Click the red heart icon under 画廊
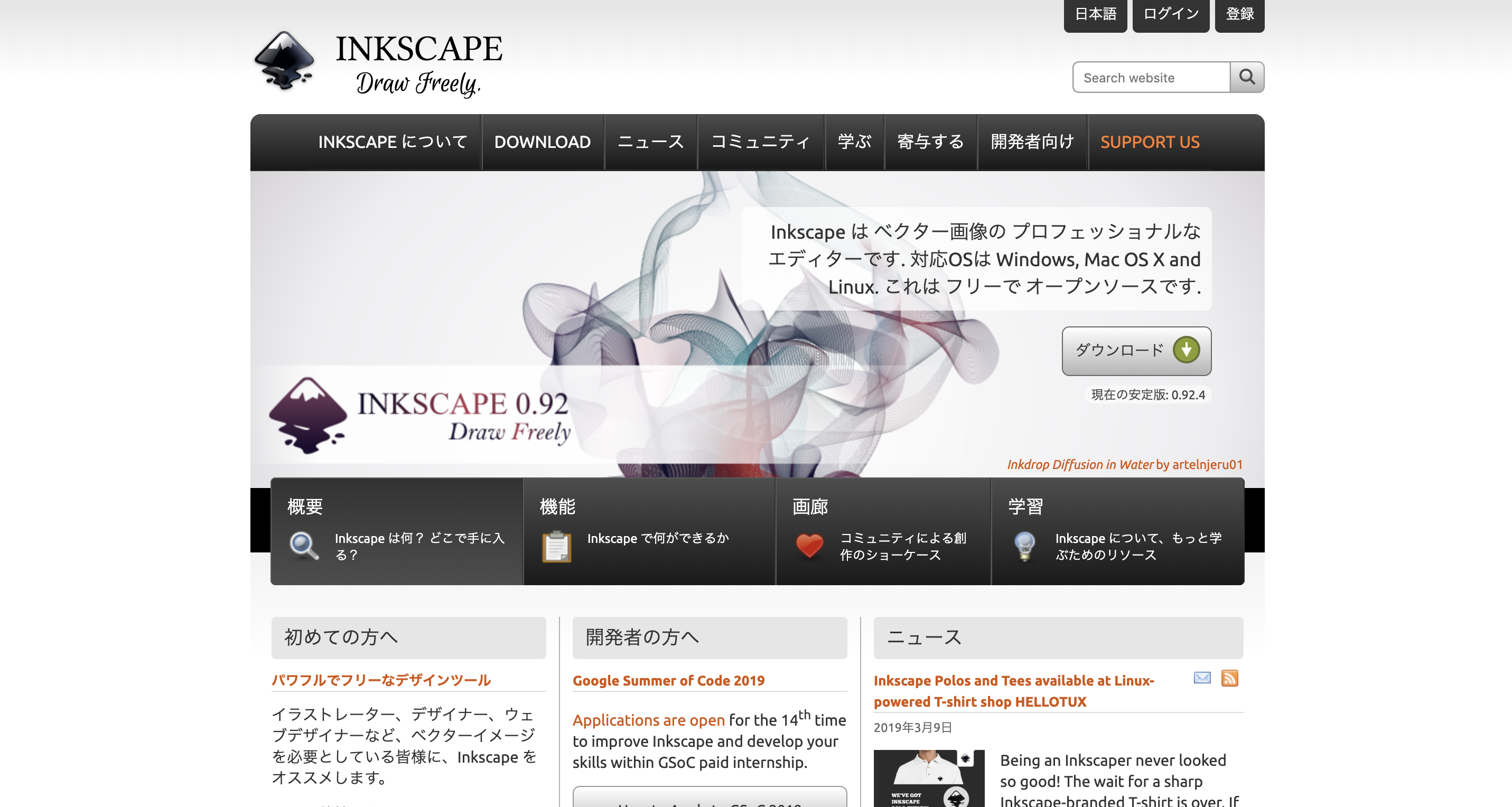Image resolution: width=1512 pixels, height=807 pixels. pos(809,546)
